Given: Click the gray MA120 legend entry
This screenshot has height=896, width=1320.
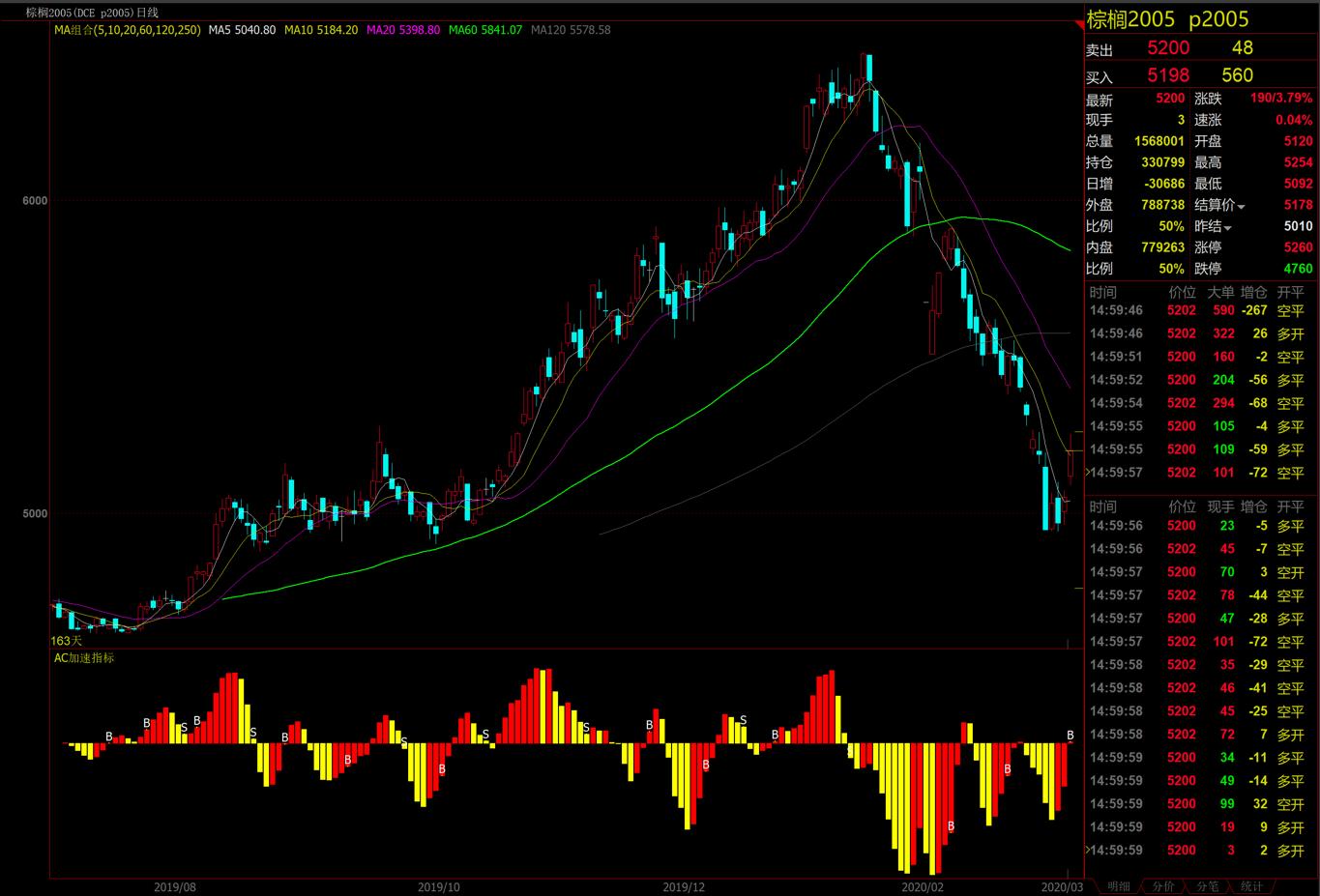Looking at the screenshot, I should tap(571, 30).
